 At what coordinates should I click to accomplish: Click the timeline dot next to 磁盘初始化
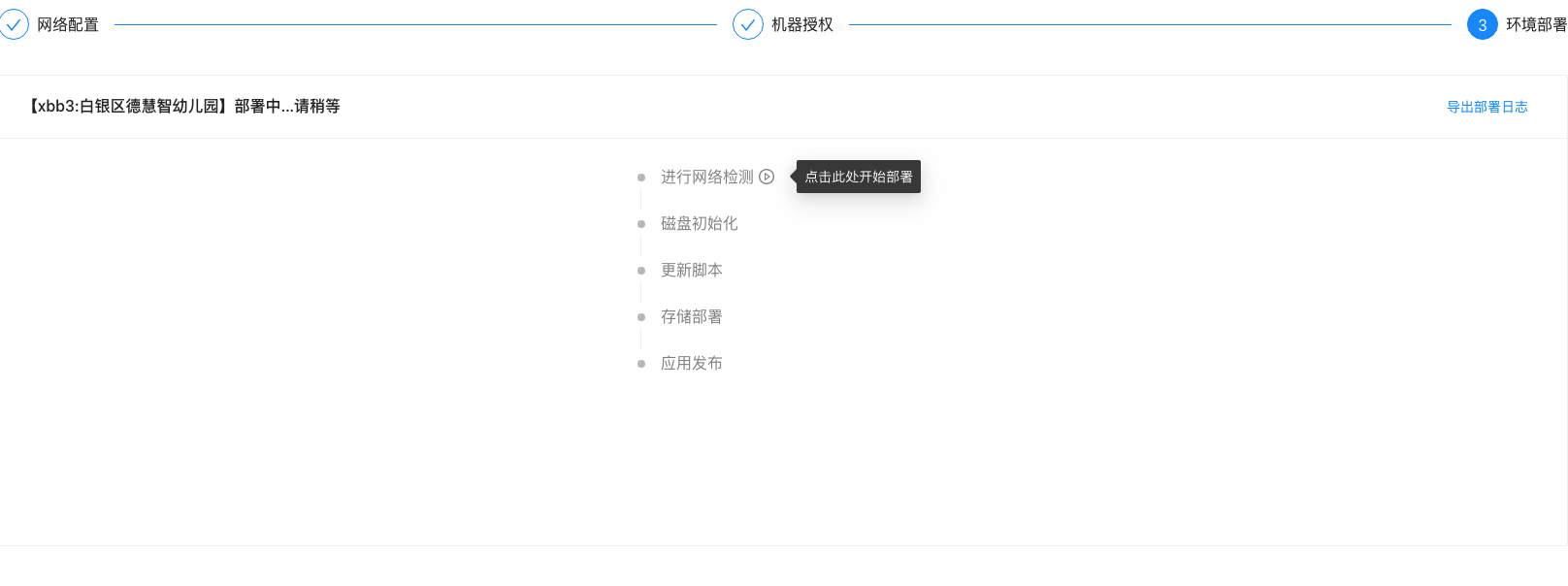click(641, 224)
